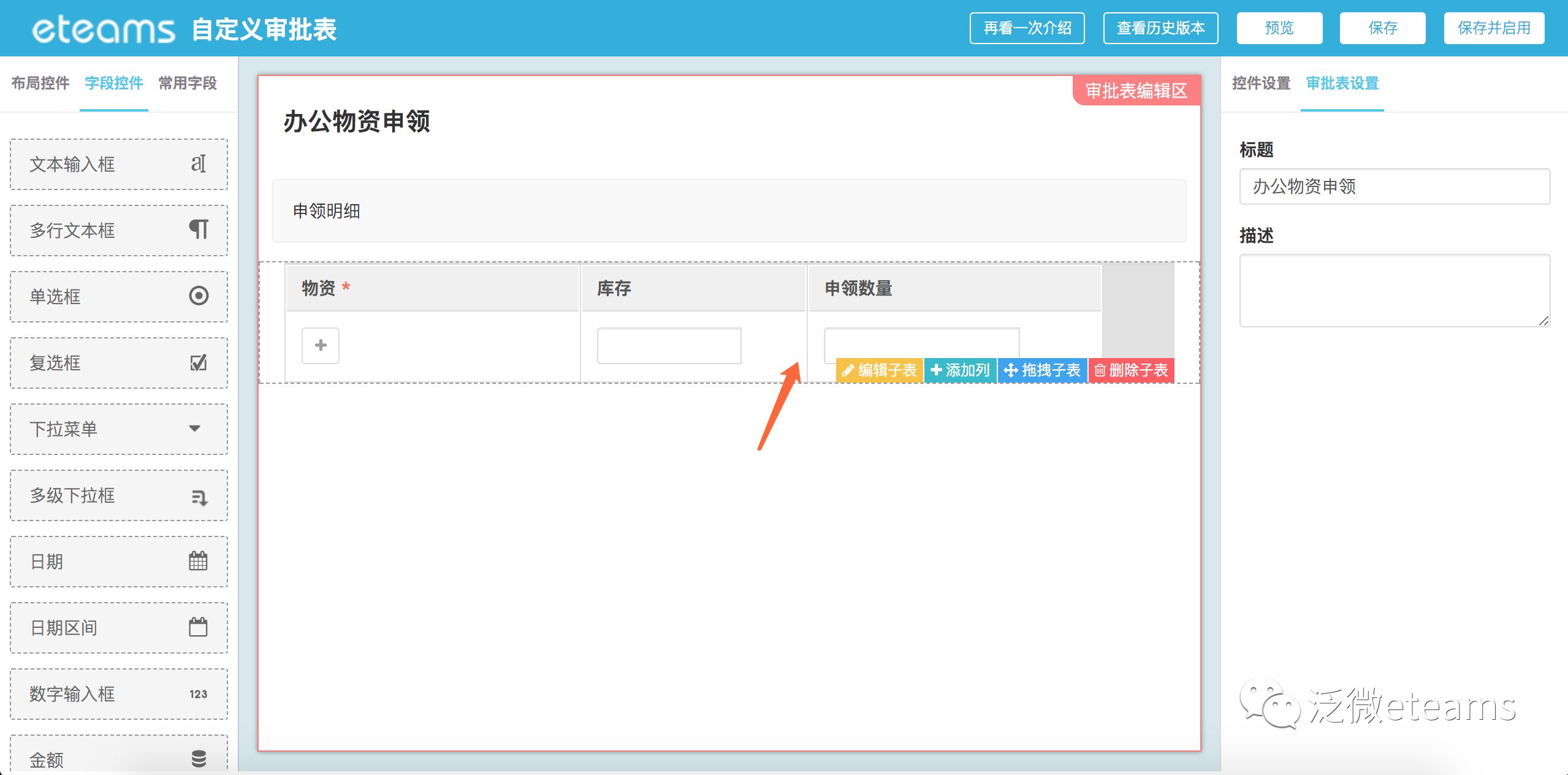
Task: Click the plus icon under 物资 column
Action: [x=320, y=345]
